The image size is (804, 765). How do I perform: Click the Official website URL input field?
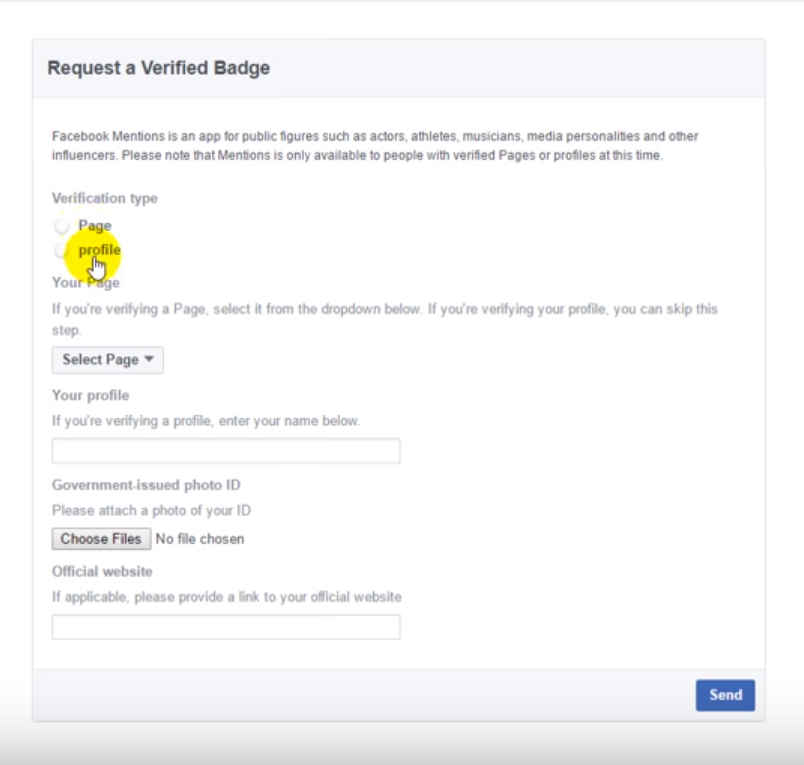click(x=225, y=626)
